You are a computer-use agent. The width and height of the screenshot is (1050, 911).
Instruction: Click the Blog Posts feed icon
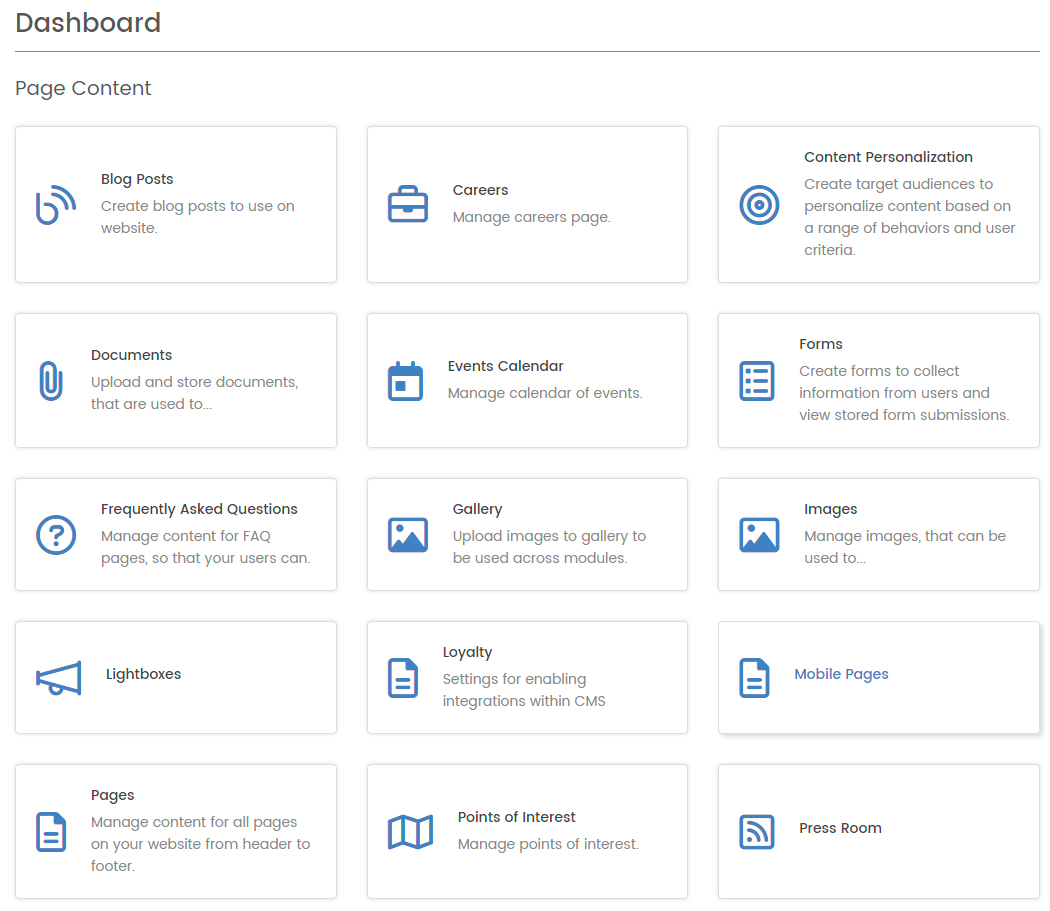(x=56, y=204)
